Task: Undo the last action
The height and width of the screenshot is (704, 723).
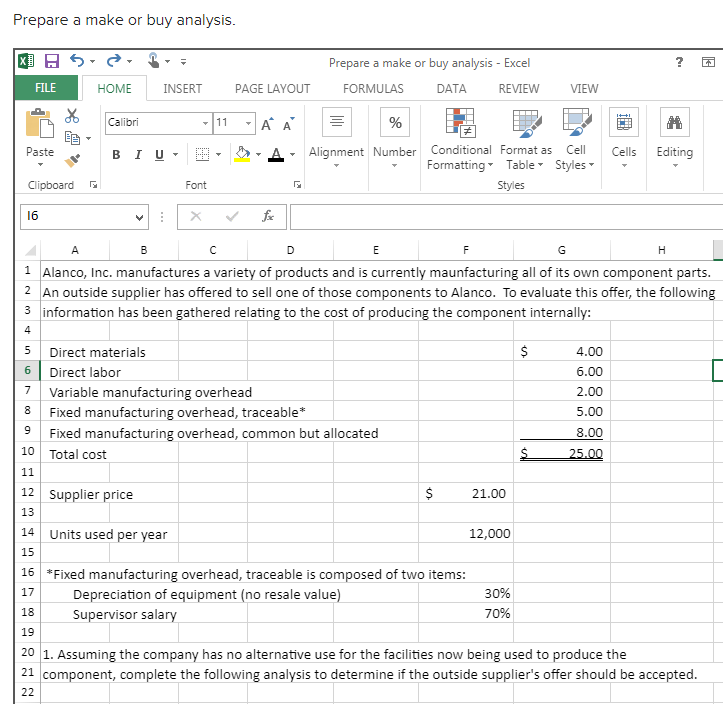Action: [x=77, y=60]
